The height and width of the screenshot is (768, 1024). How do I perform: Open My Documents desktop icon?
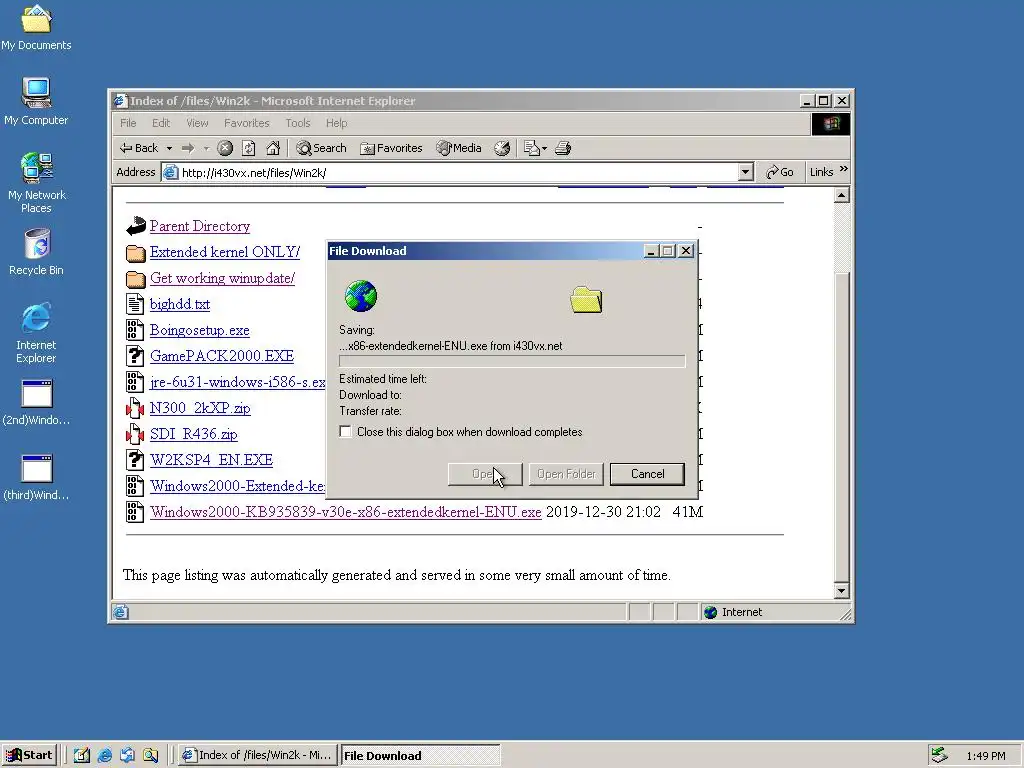coord(36,27)
